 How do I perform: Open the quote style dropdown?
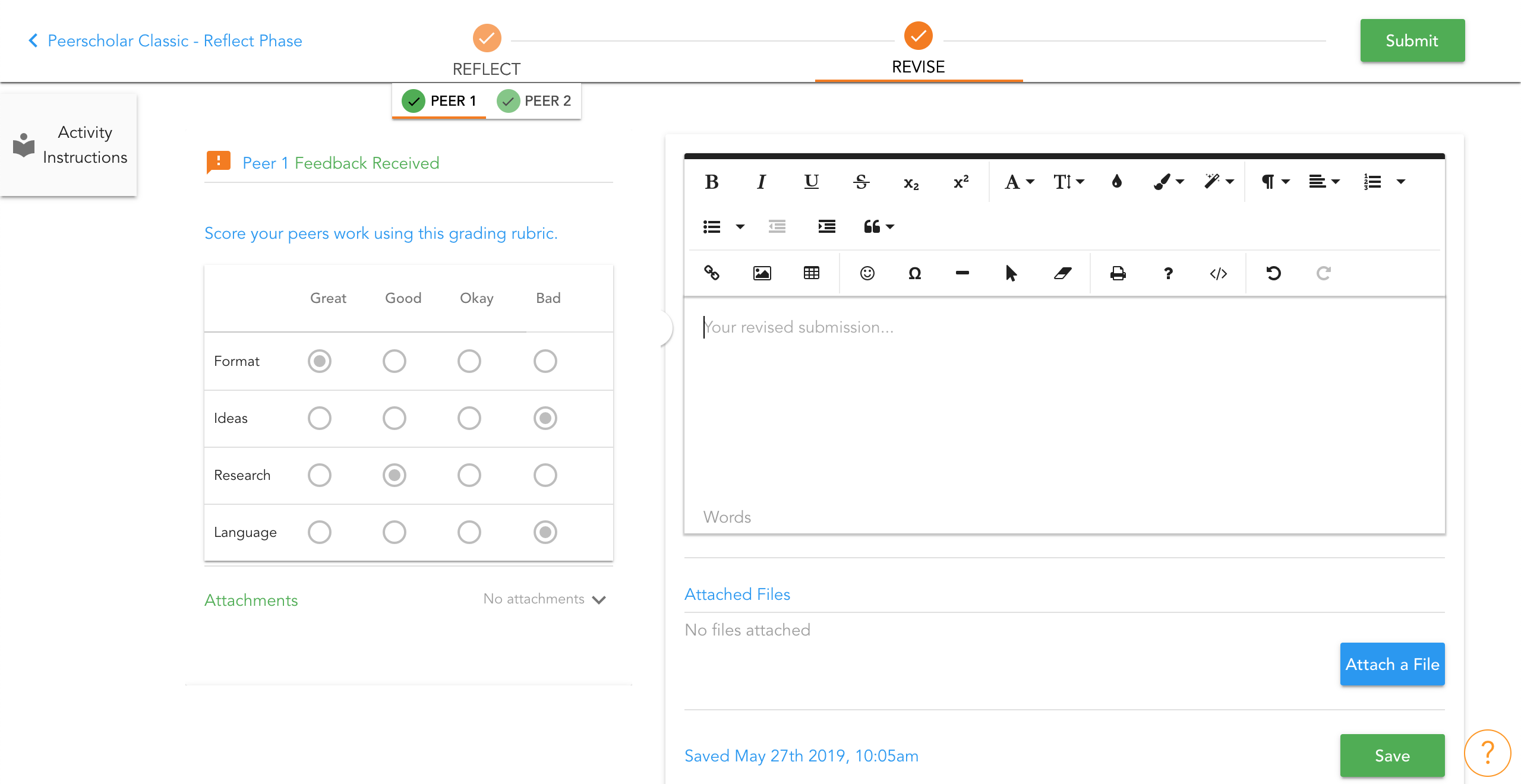pyautogui.click(x=878, y=227)
